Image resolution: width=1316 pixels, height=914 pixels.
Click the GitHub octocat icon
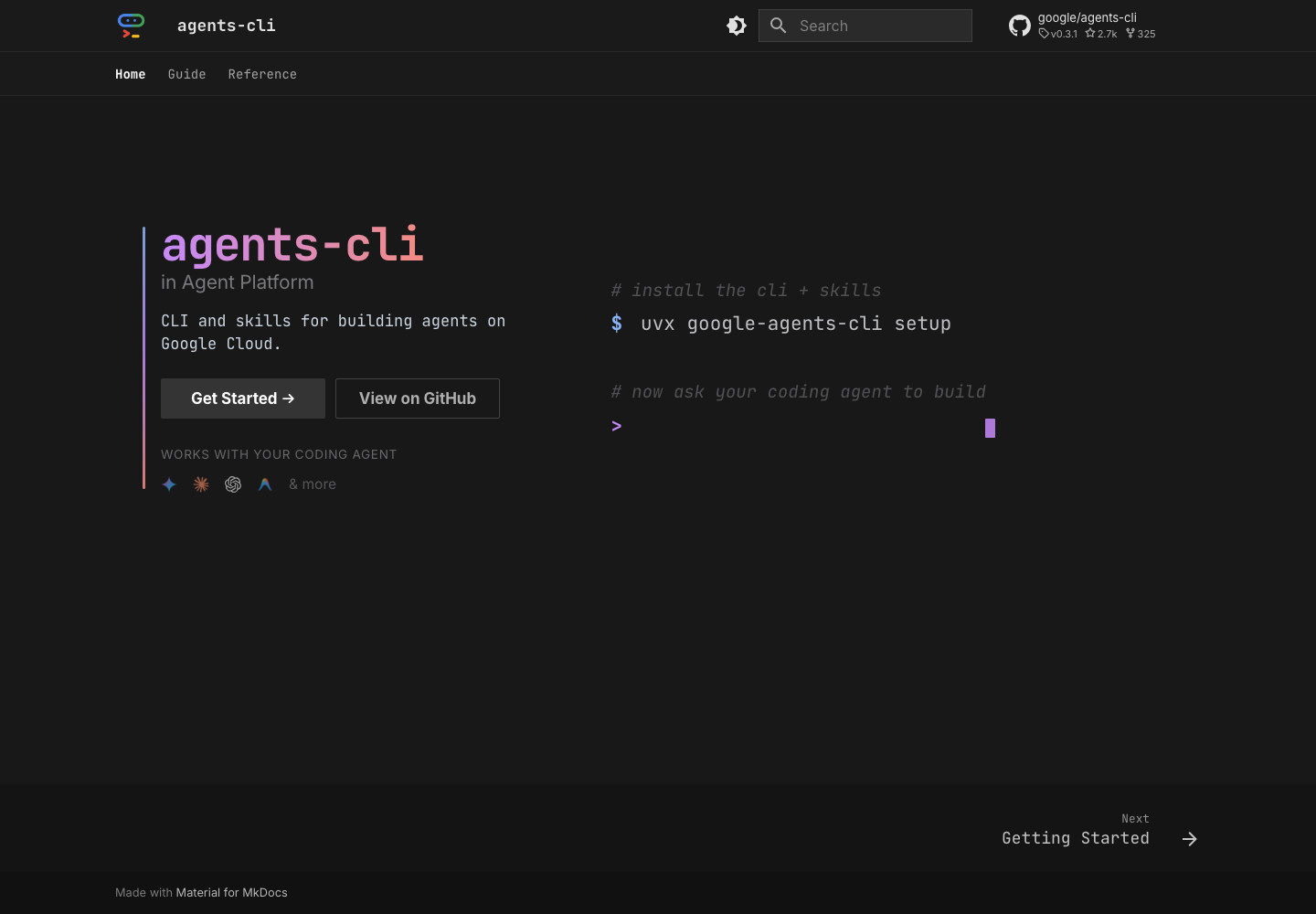pos(1020,26)
